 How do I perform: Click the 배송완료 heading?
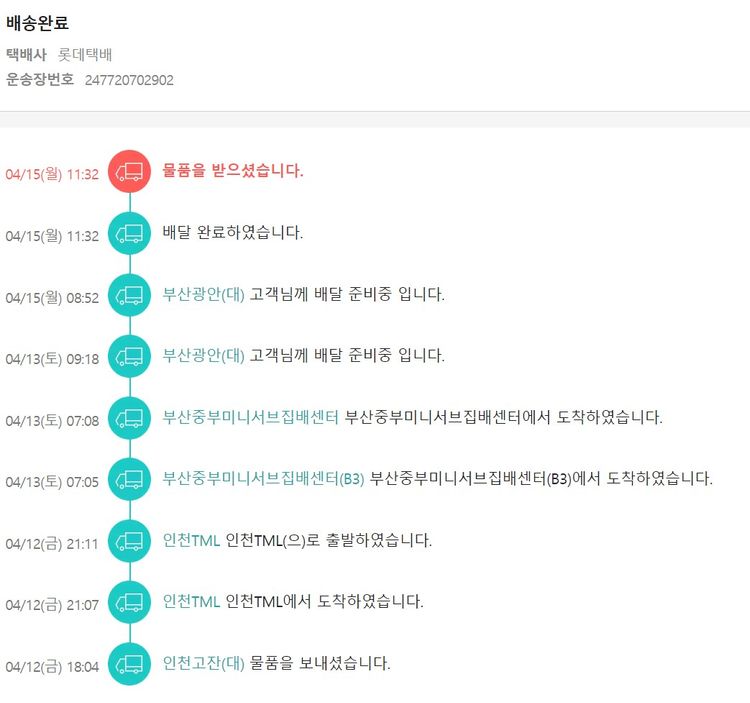click(x=37, y=23)
